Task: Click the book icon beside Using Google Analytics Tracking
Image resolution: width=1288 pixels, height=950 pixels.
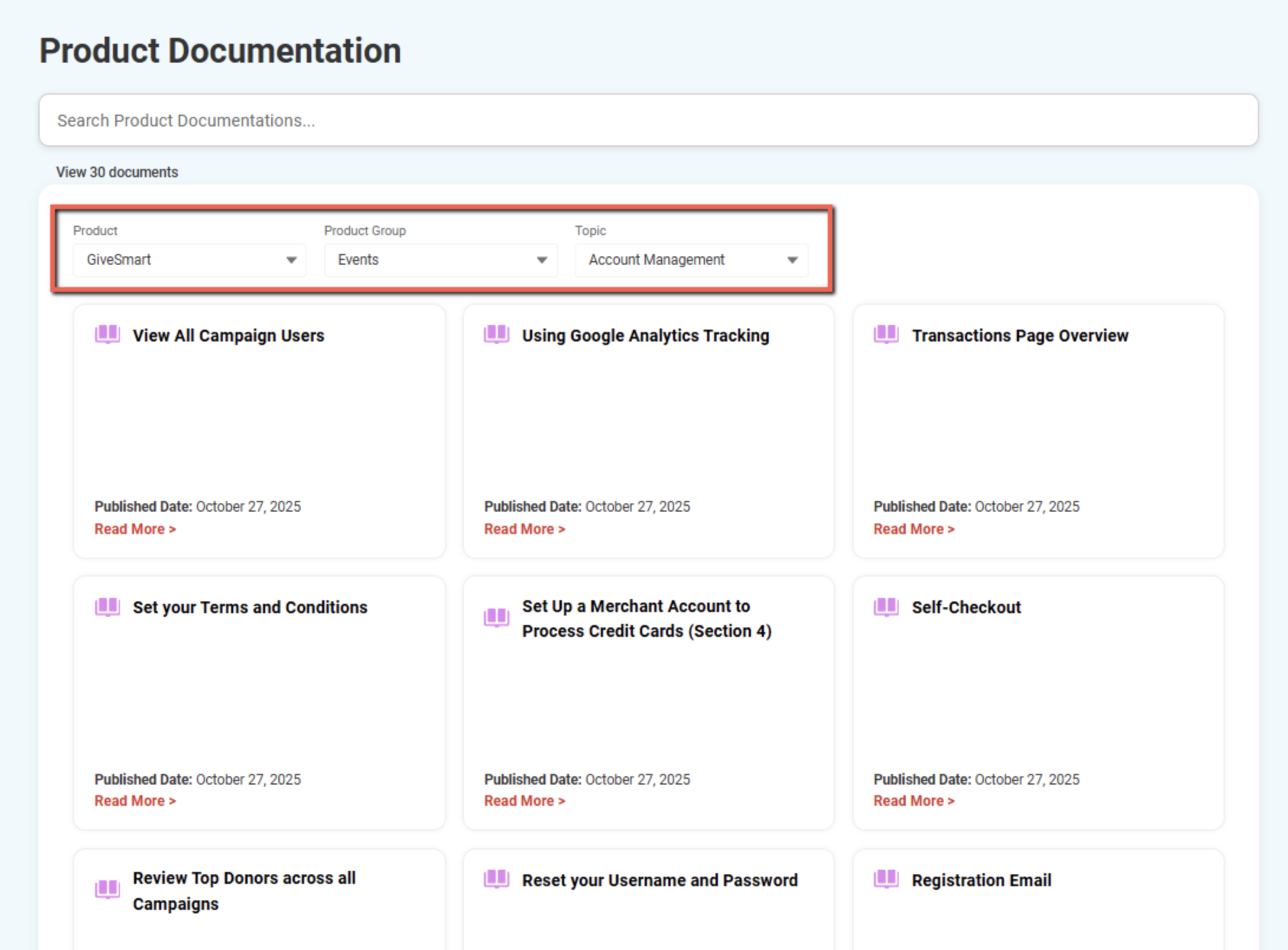Action: coord(496,334)
